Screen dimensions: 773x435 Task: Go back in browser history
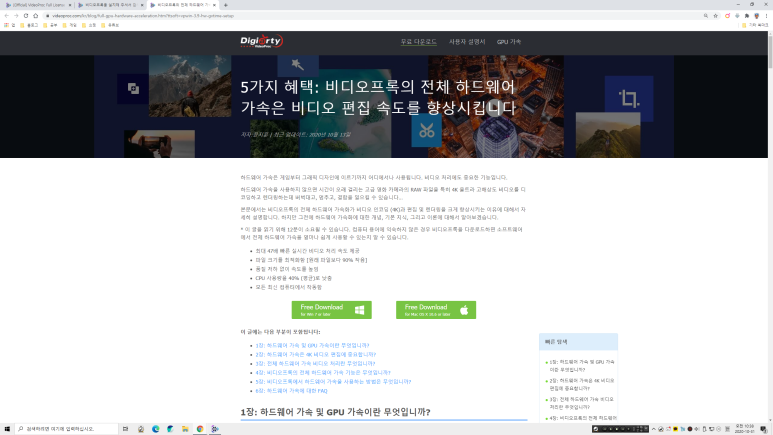(6, 16)
